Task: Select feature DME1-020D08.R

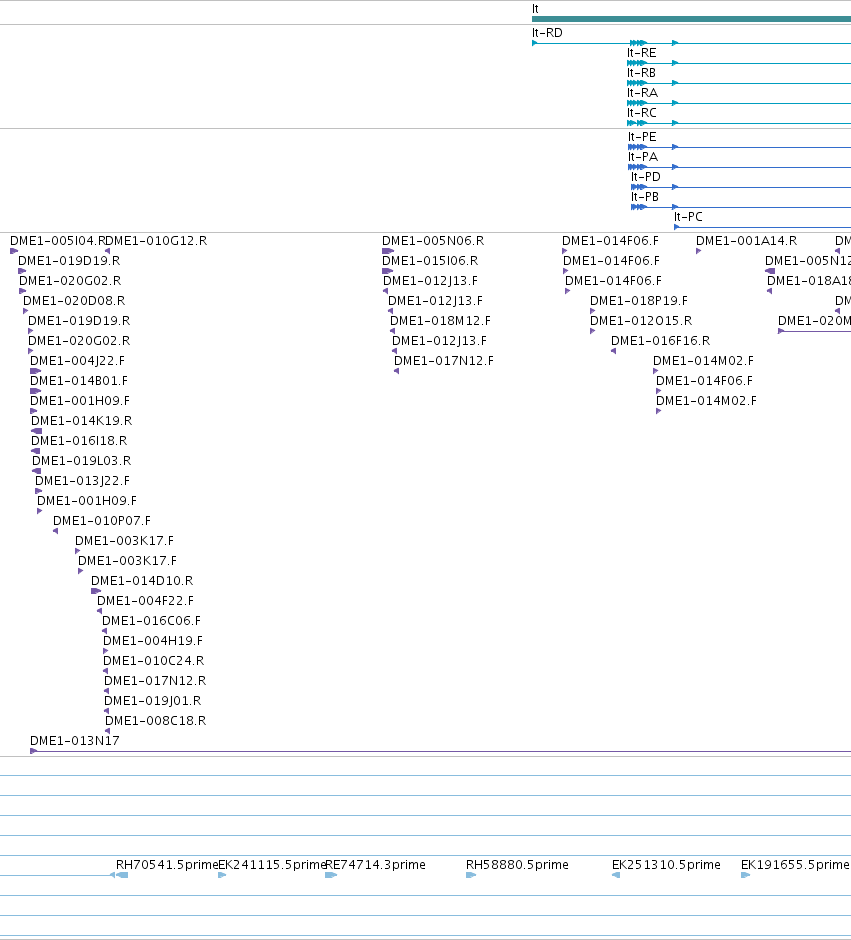Action: (74, 301)
